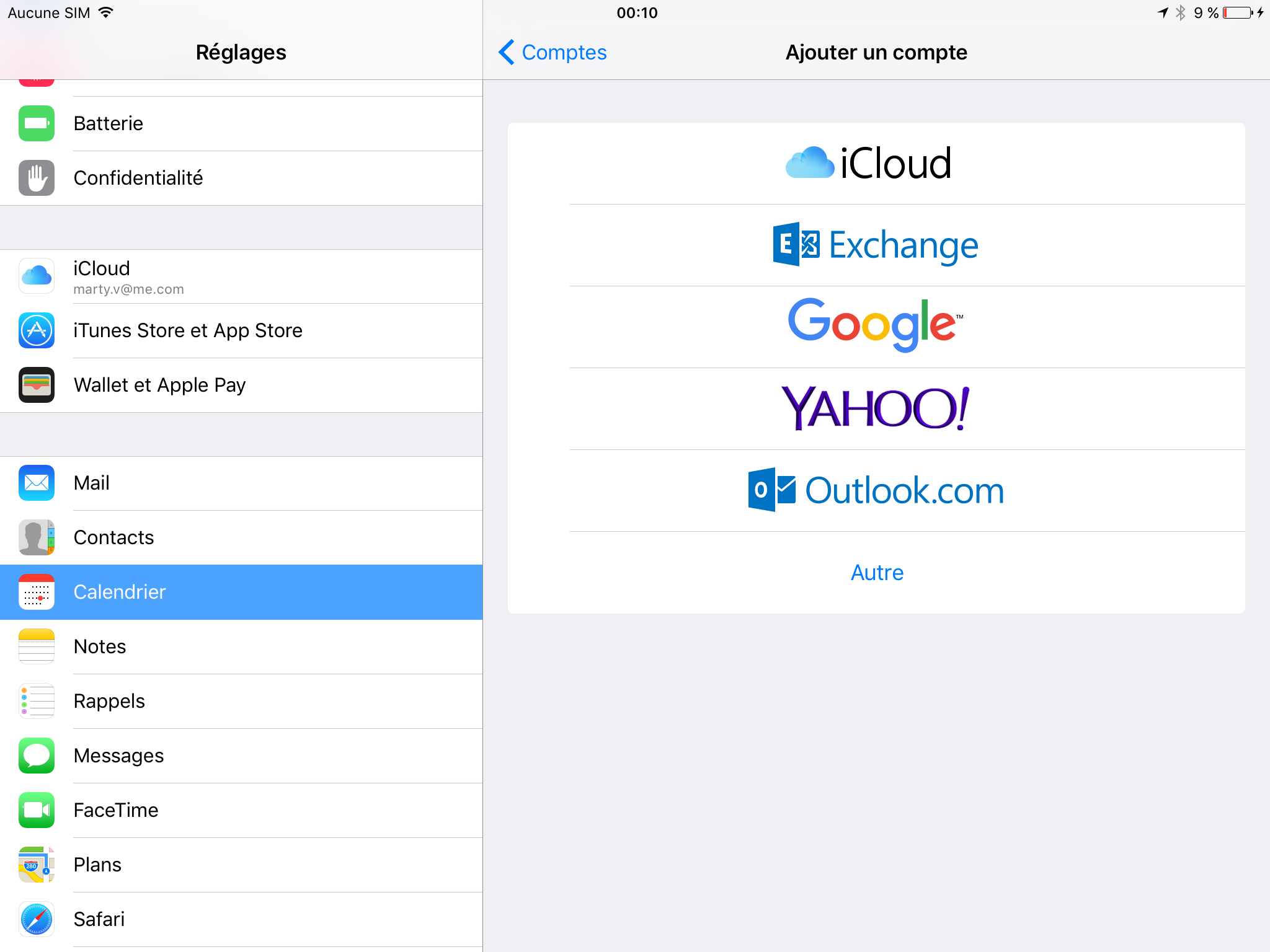Tap the Calendrier calendar icon
Image resolution: width=1270 pixels, height=952 pixels.
[x=37, y=592]
